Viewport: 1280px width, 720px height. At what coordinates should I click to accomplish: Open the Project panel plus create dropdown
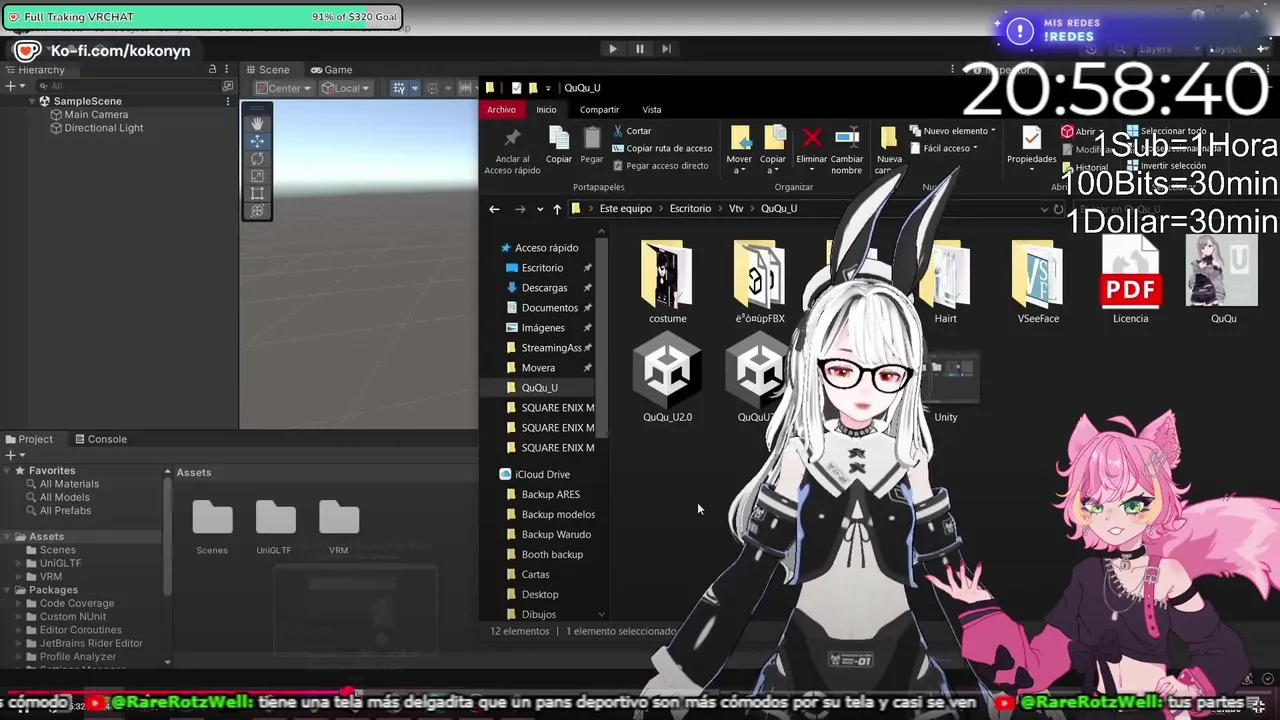click(14, 455)
